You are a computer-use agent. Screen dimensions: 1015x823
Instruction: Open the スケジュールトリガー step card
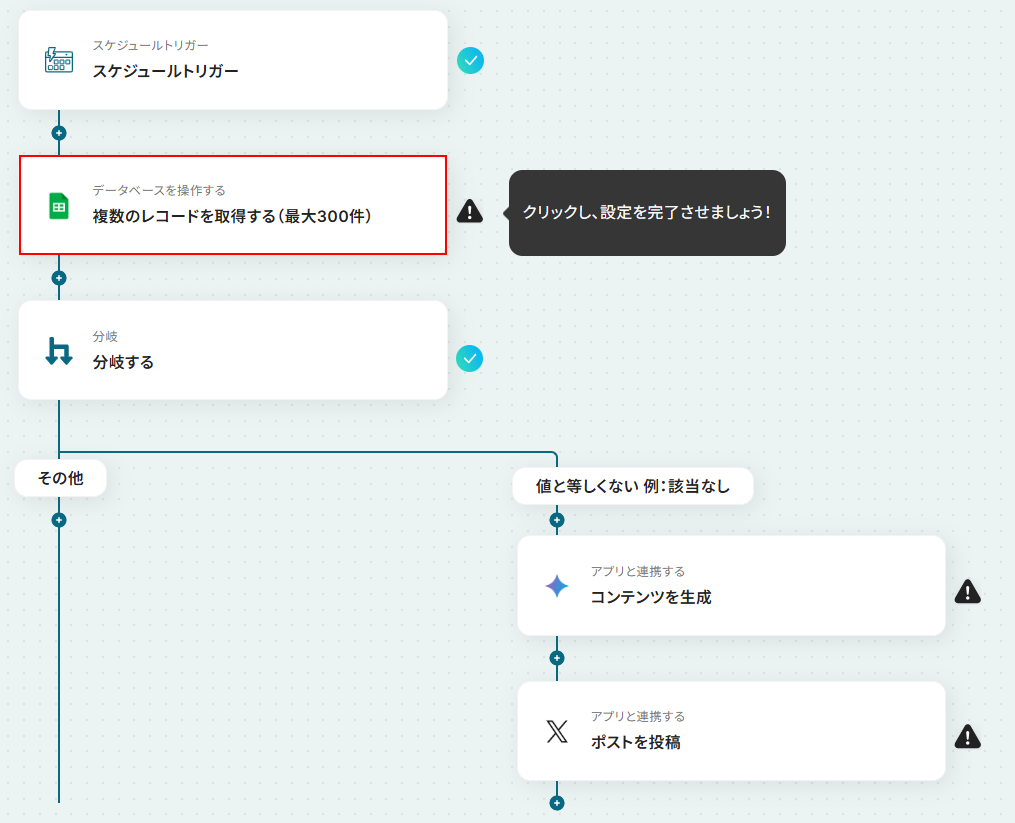(x=233, y=60)
